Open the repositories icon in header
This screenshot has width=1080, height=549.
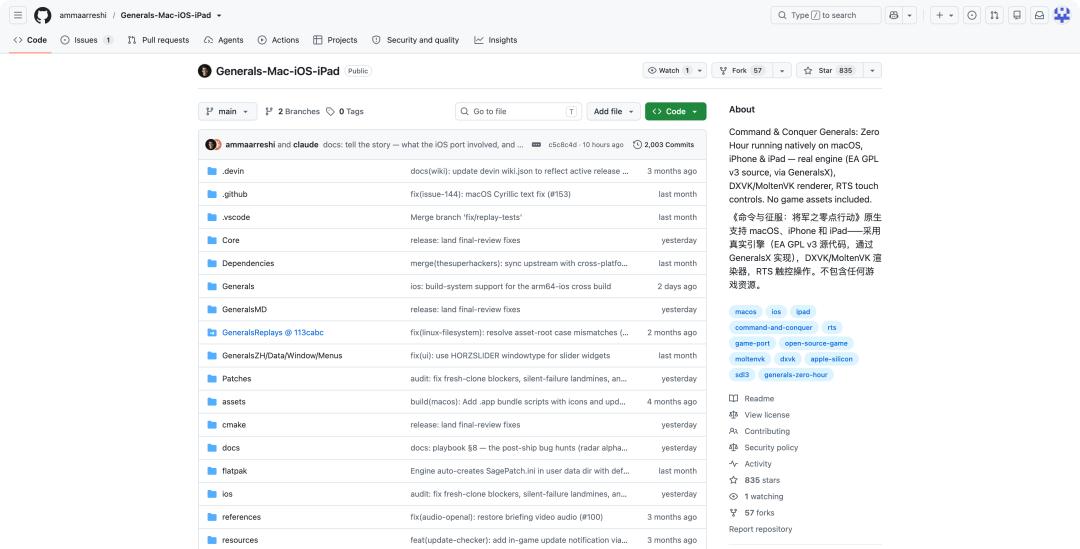(1017, 15)
